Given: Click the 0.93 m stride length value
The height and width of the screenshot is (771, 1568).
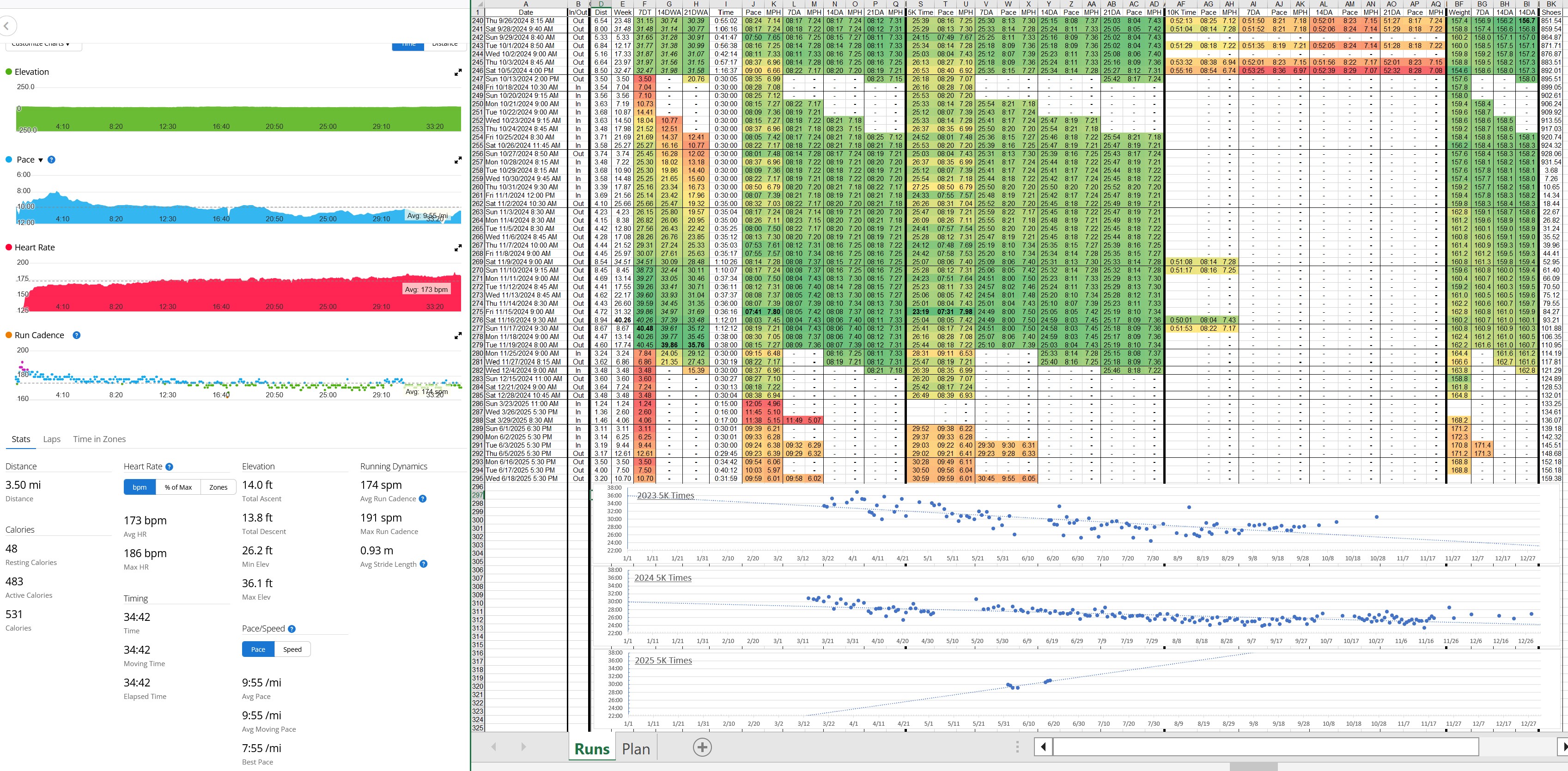Looking at the screenshot, I should [x=377, y=550].
